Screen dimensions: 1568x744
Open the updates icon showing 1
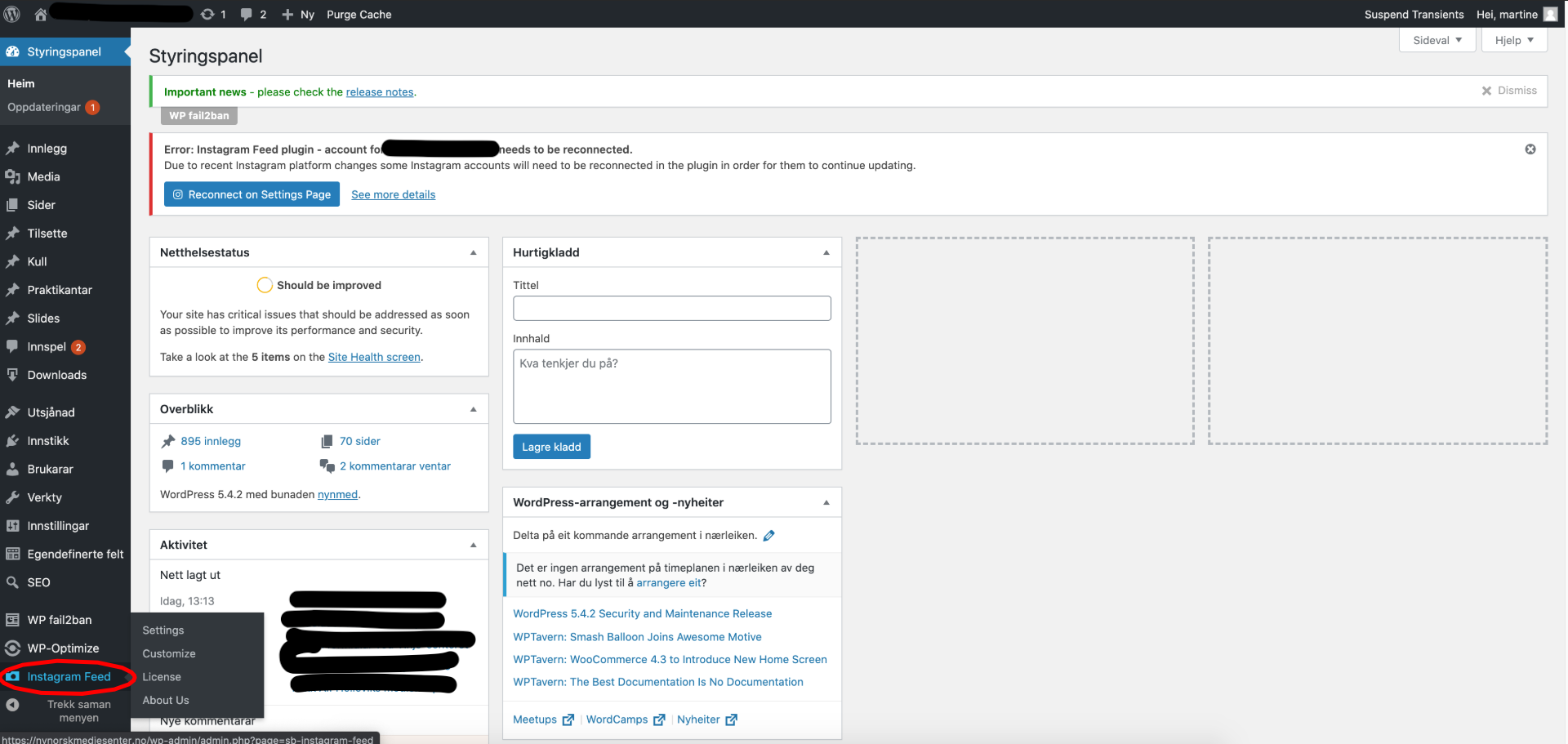point(207,14)
